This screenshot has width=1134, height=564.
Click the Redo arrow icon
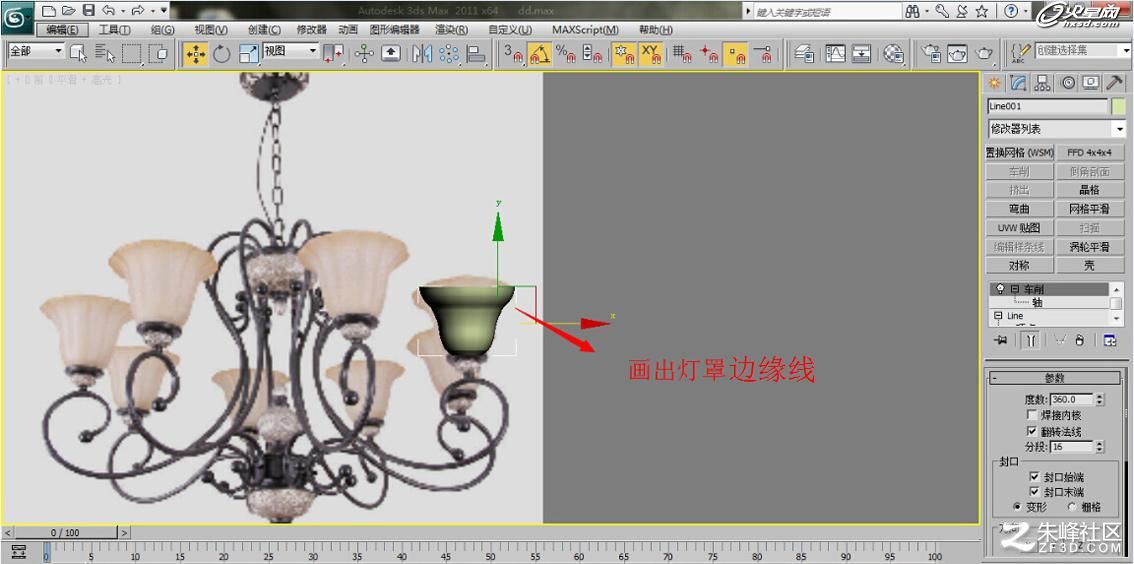pos(137,11)
